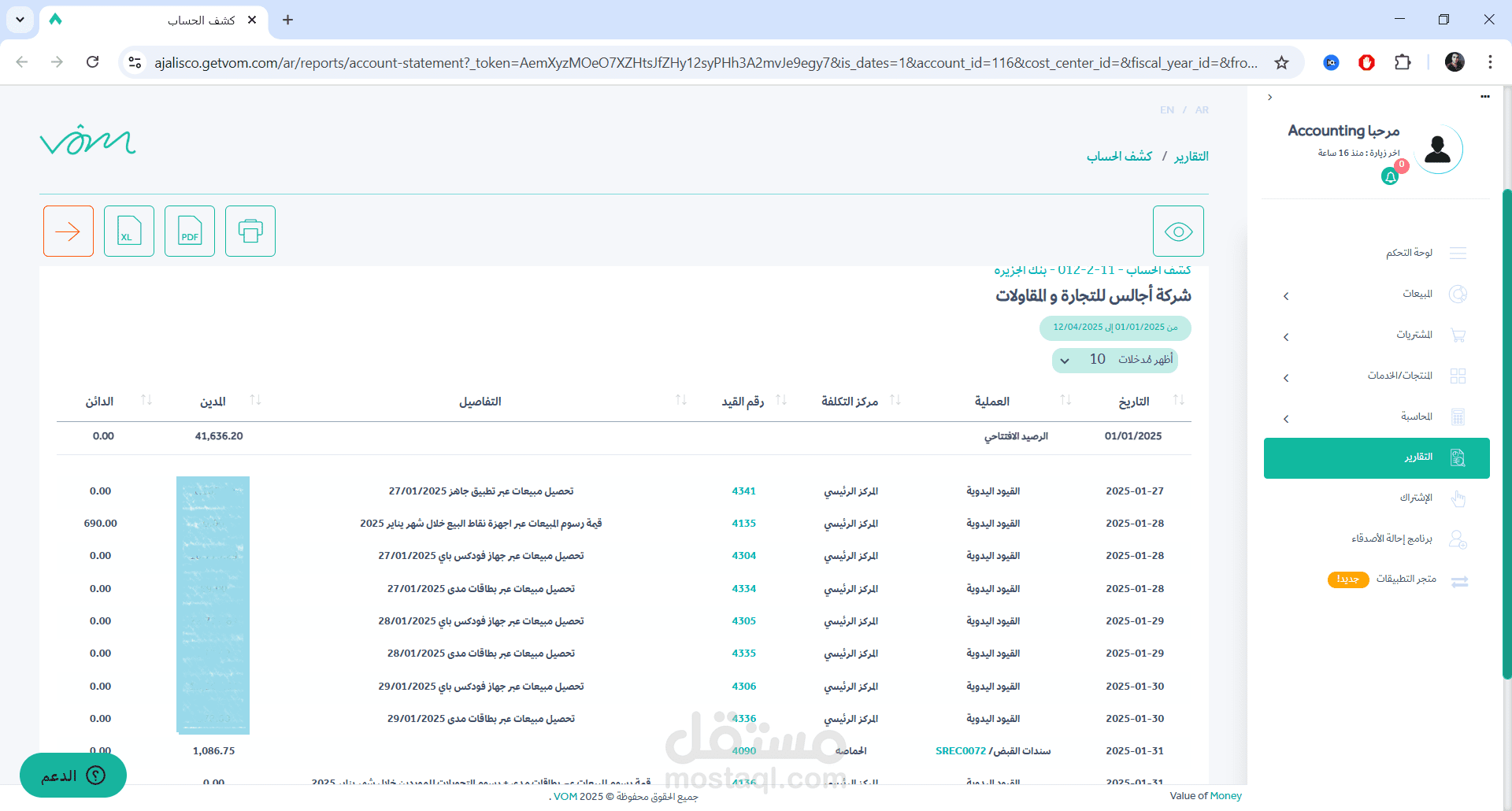Open journal entry link 4341
The height and width of the screenshot is (811, 1512).
[743, 491]
